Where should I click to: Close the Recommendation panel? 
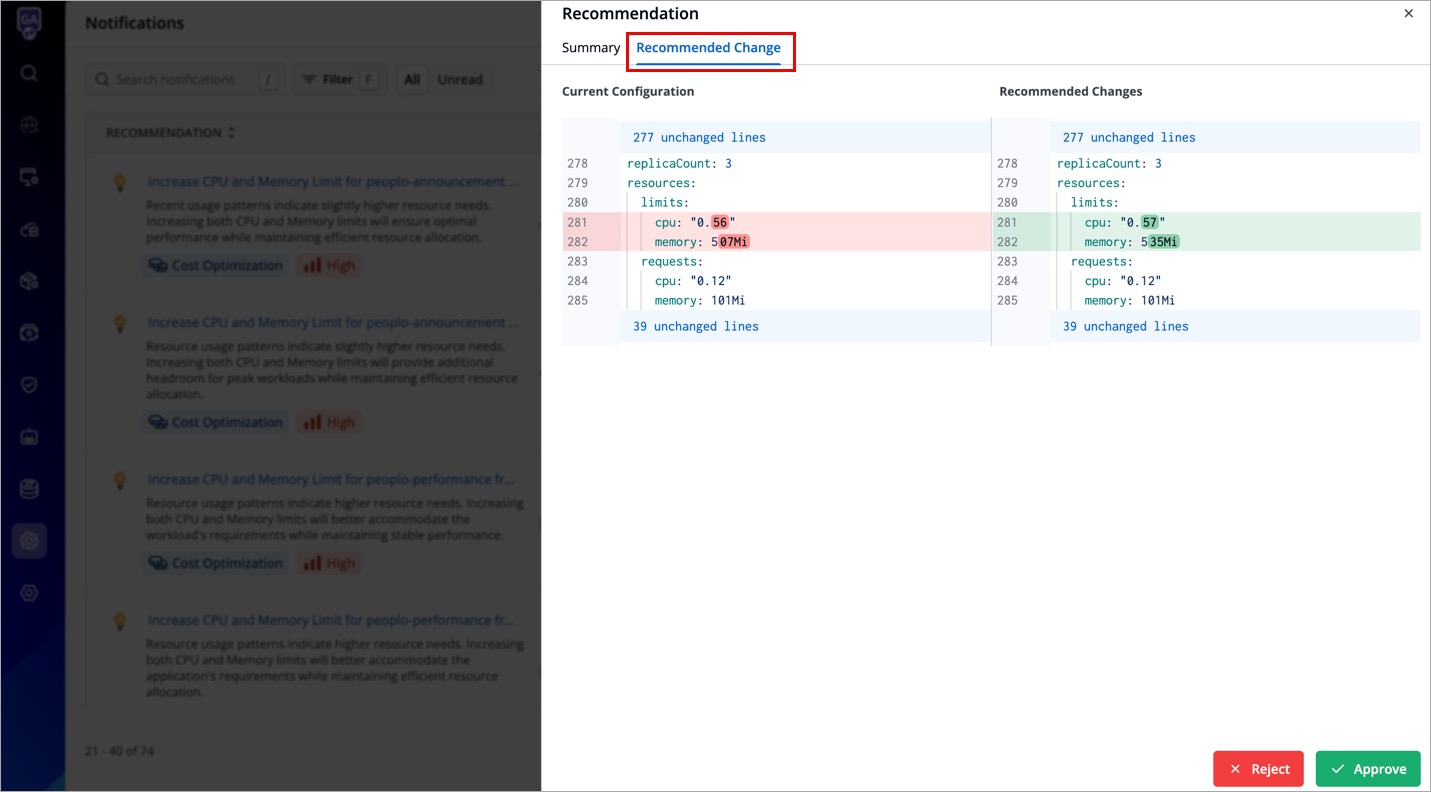1408,14
